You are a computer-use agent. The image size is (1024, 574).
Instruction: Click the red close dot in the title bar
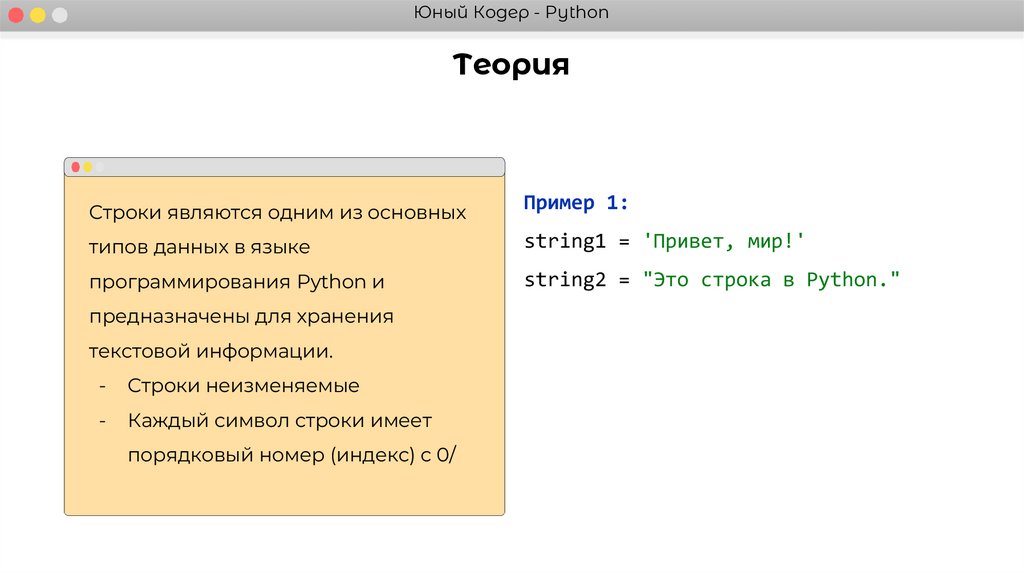coord(16,15)
